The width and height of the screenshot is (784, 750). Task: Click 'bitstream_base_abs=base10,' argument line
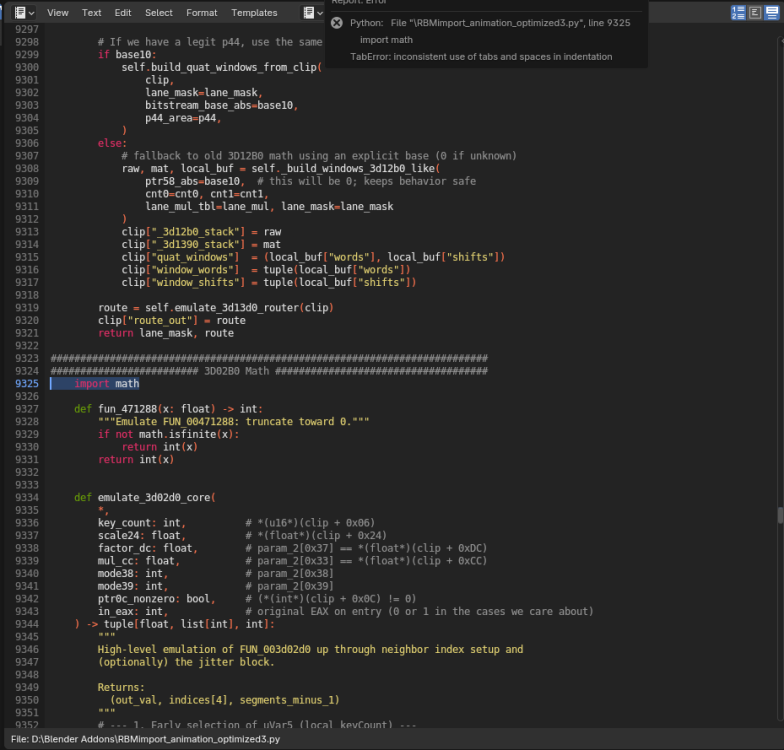pos(222,105)
